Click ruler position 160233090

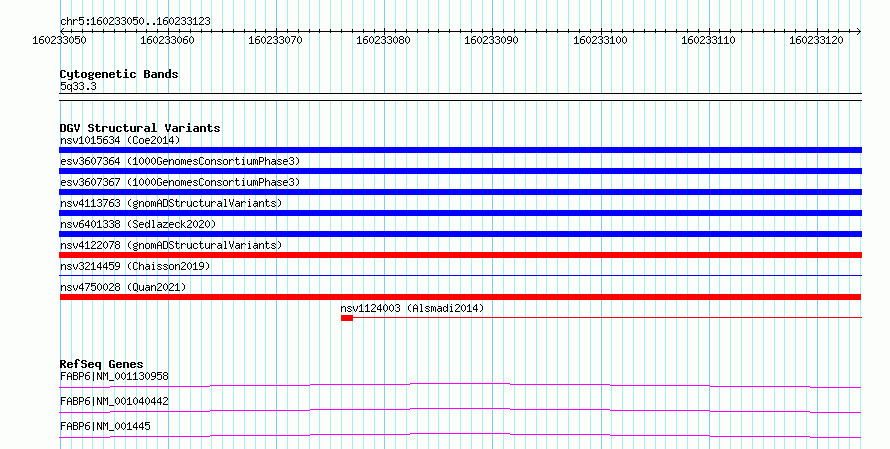pos(492,40)
